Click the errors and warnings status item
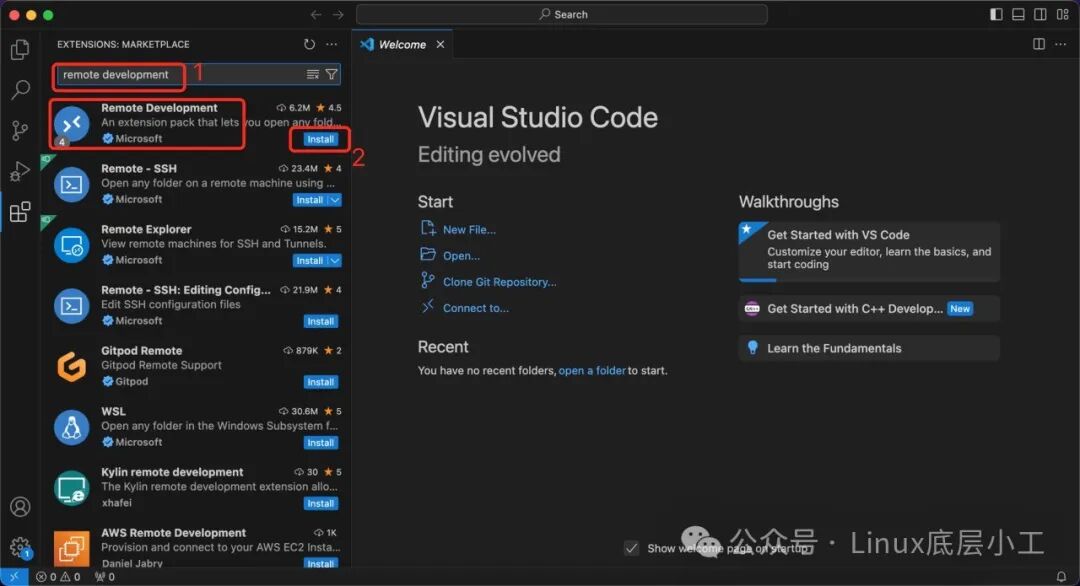 pos(59,577)
